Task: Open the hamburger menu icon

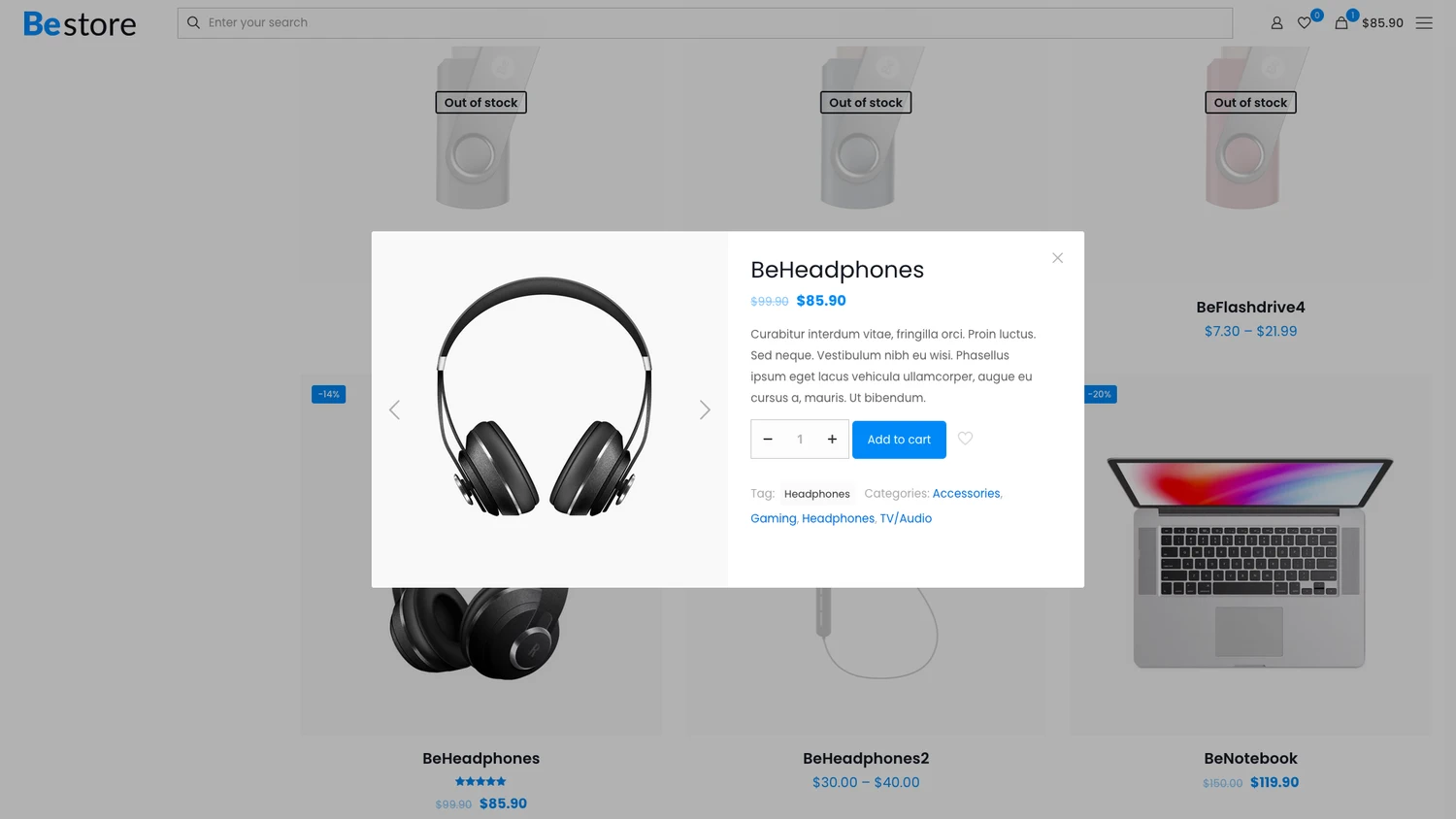Action: pos(1424,22)
